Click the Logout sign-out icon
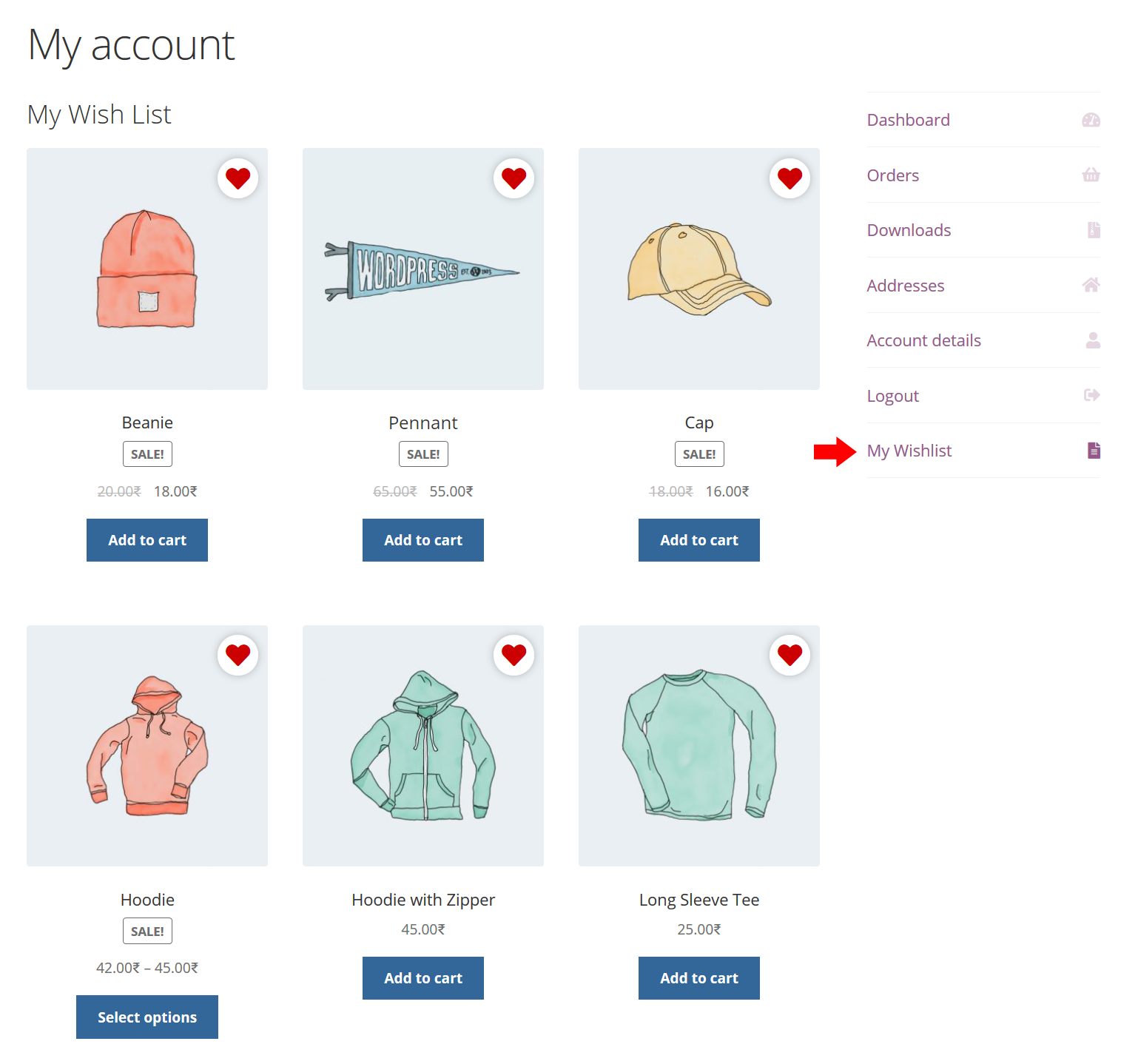This screenshot has height=1064, width=1138. 1091,394
